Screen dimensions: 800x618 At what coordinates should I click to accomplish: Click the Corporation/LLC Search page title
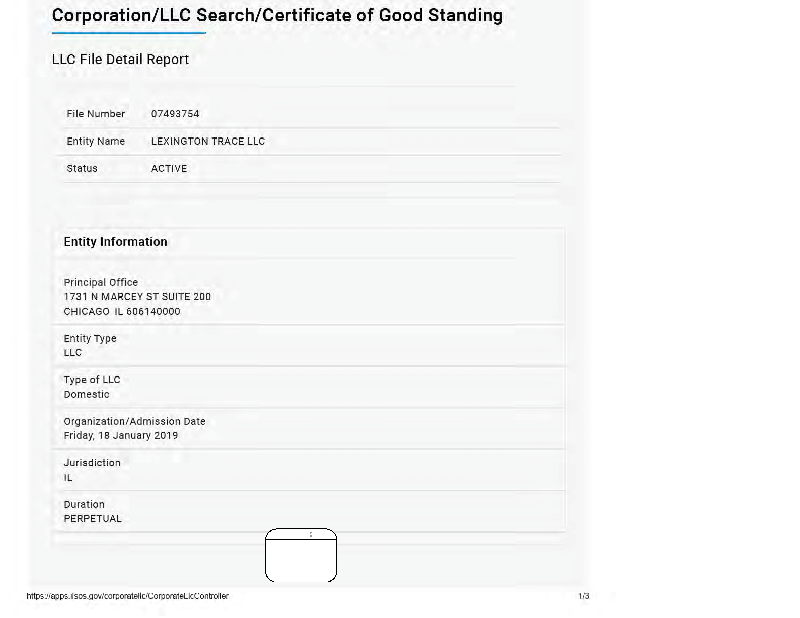(277, 16)
